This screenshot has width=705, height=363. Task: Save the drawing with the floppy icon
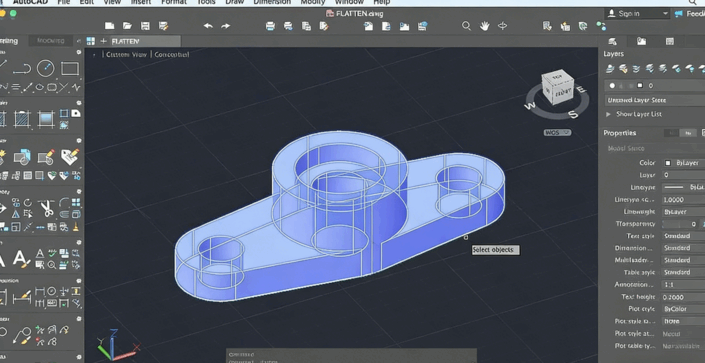pyautogui.click(x=145, y=26)
